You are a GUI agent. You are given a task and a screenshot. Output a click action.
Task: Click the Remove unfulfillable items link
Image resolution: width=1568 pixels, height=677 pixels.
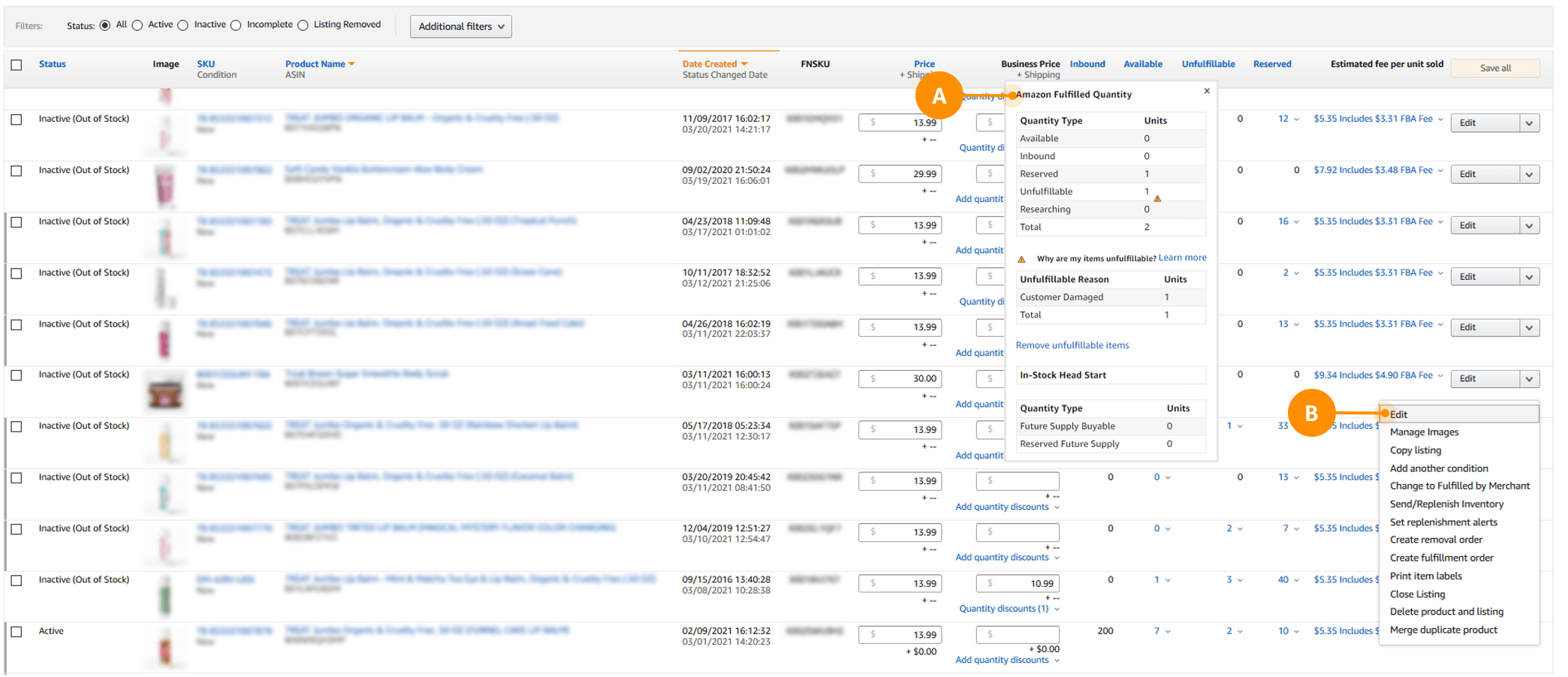click(1072, 345)
